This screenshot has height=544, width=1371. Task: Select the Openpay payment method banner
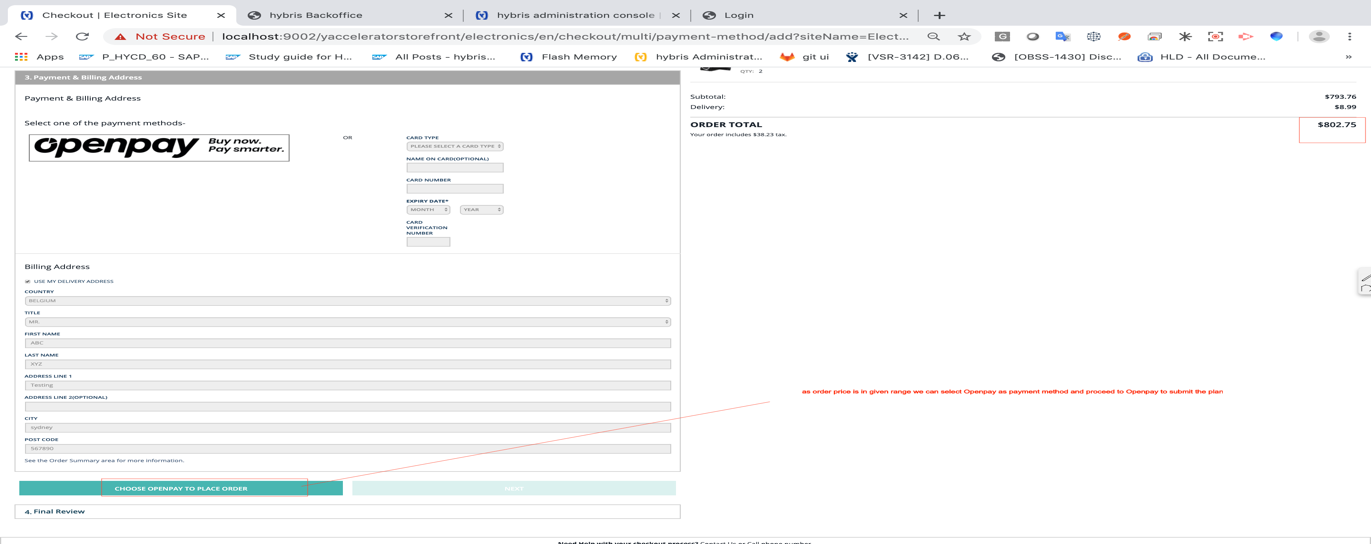pos(159,147)
